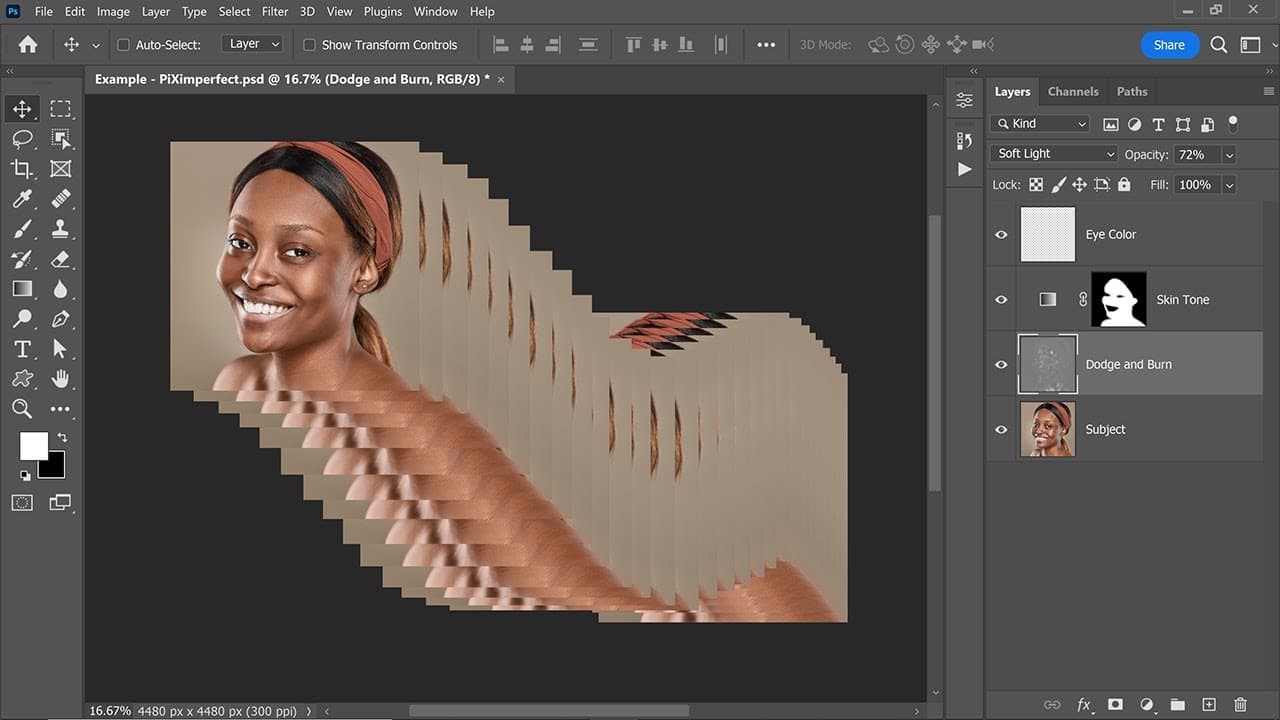The image size is (1280, 720).
Task: Hide the Skin Tone layer
Action: pos(1001,299)
